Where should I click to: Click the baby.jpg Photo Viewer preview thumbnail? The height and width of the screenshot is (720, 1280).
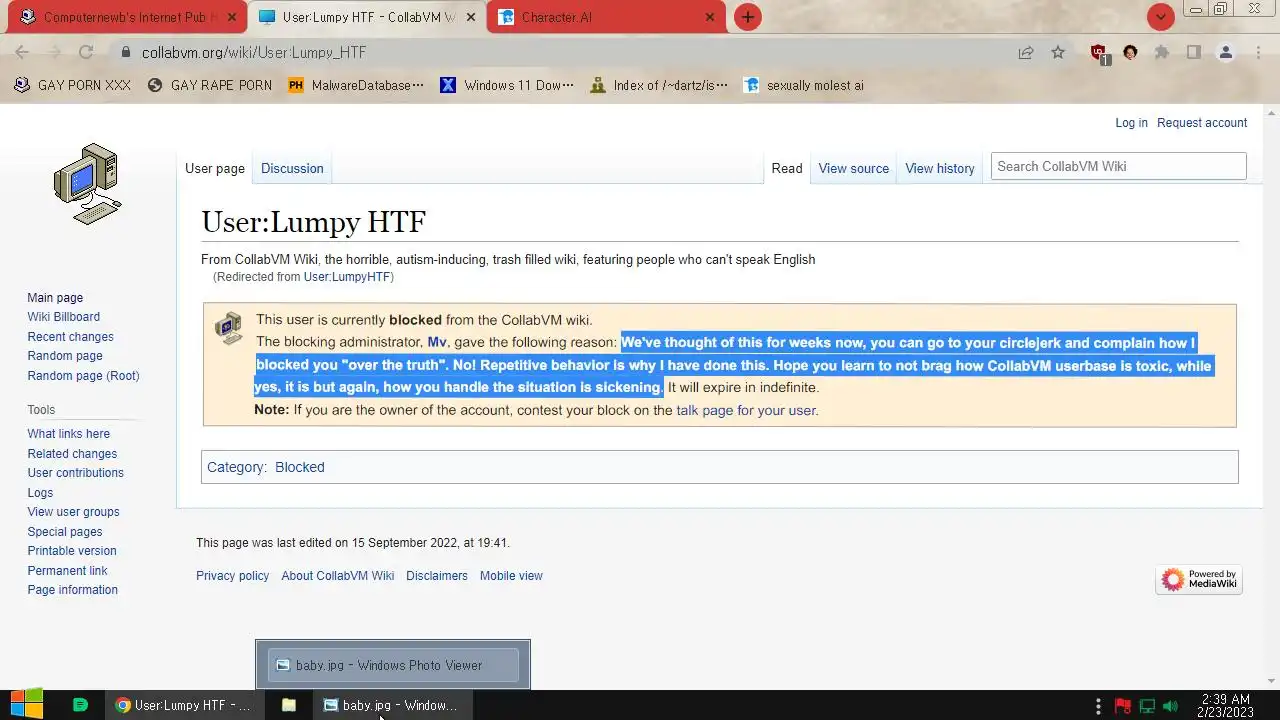click(x=393, y=665)
